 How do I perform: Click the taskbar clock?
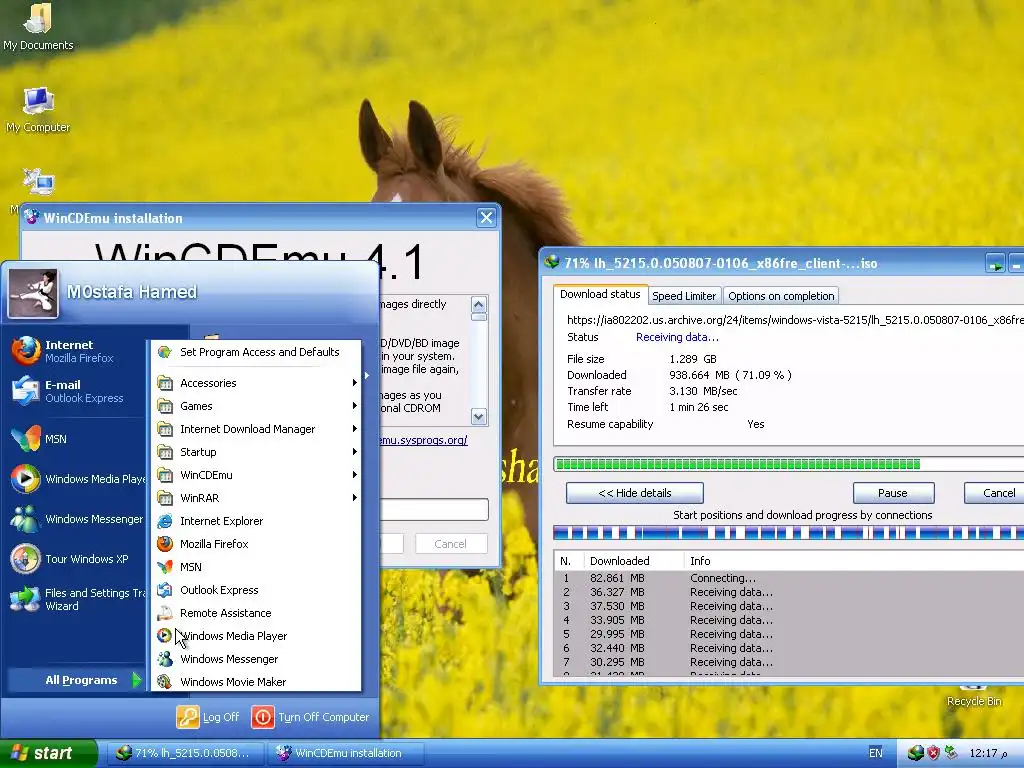(988, 753)
